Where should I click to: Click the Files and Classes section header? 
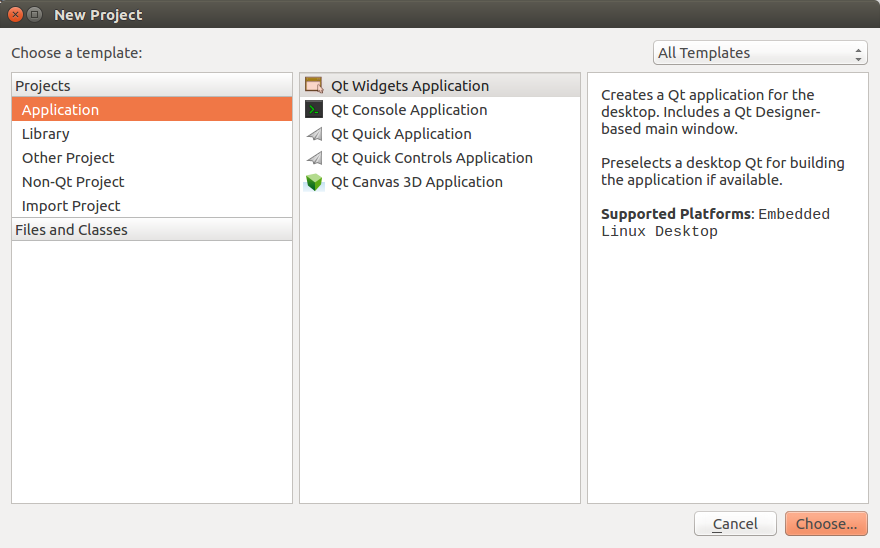(x=71, y=230)
